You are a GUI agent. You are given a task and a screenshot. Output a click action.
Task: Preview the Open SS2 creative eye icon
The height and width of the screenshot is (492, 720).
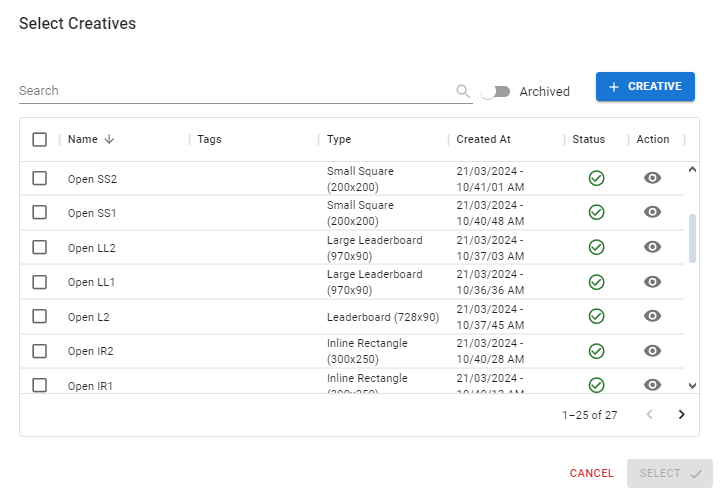652,178
